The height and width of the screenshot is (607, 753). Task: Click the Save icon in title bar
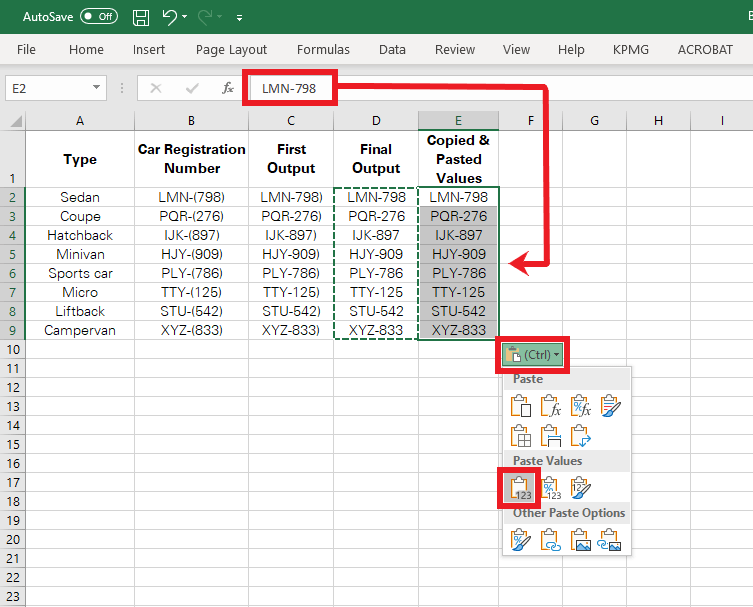click(141, 17)
